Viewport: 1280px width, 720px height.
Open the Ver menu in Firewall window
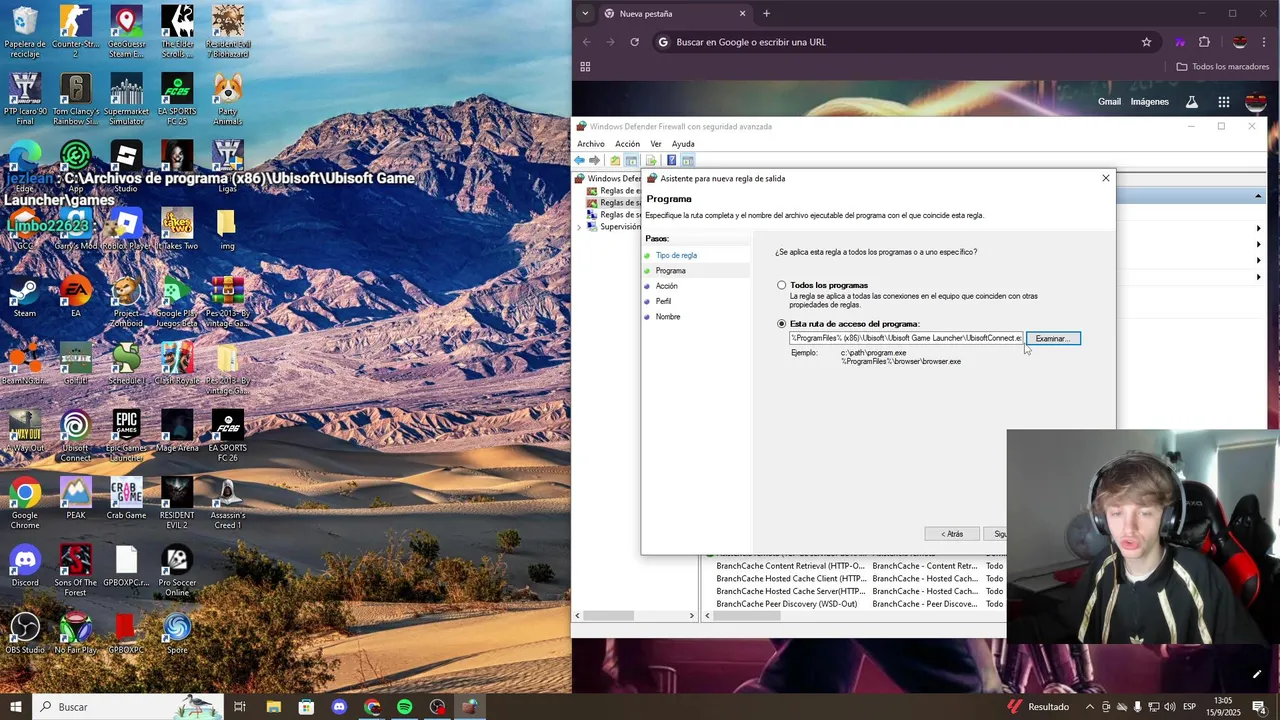(x=656, y=144)
